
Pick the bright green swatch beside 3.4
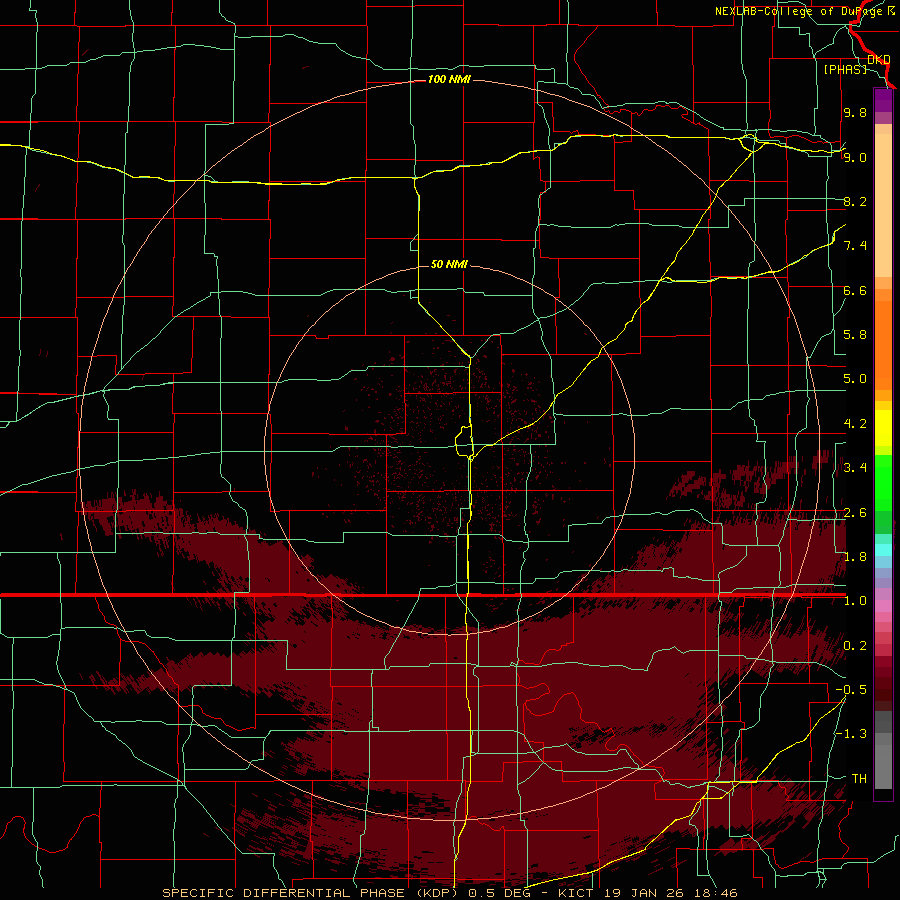pos(883,482)
